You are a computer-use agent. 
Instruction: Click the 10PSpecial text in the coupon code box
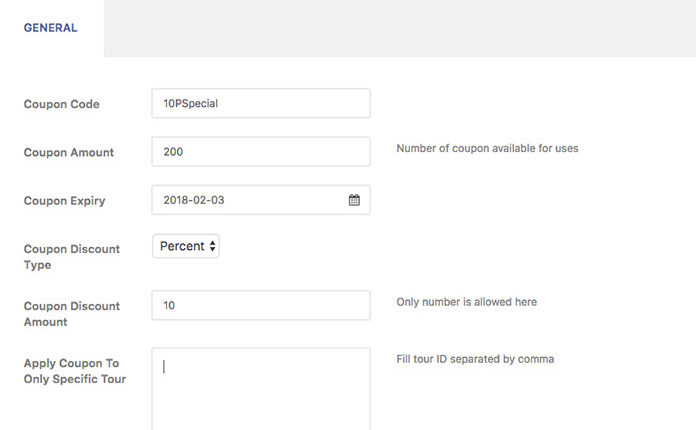190,103
